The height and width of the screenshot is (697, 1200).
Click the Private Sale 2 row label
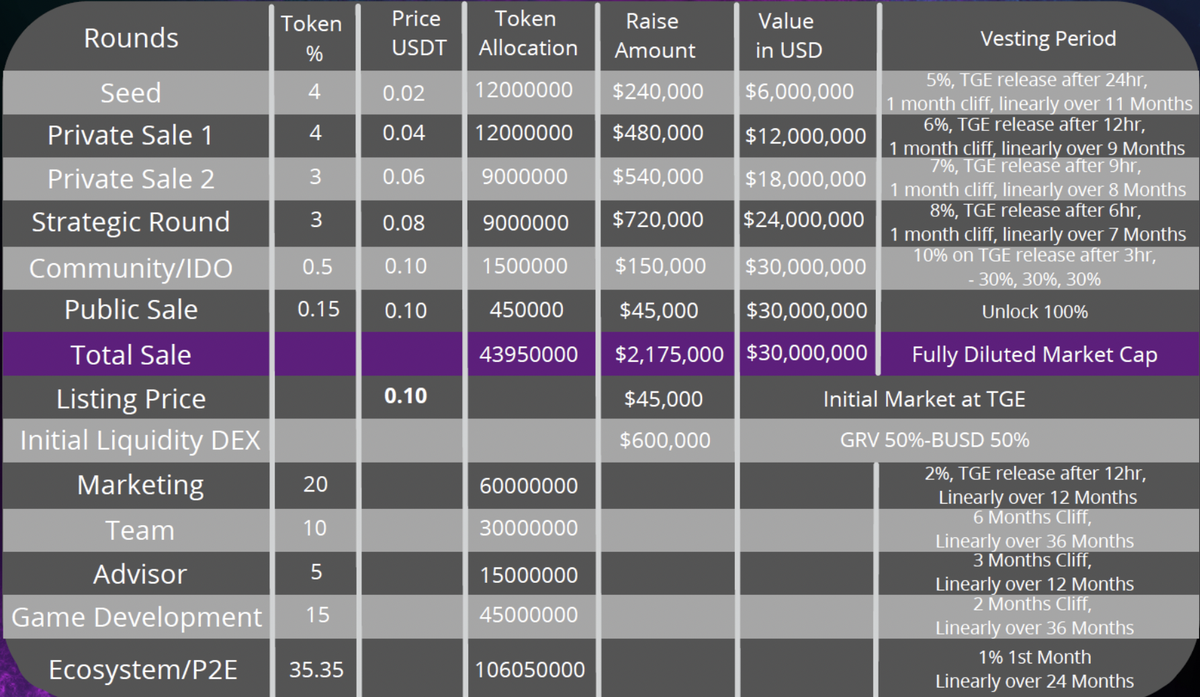131,179
